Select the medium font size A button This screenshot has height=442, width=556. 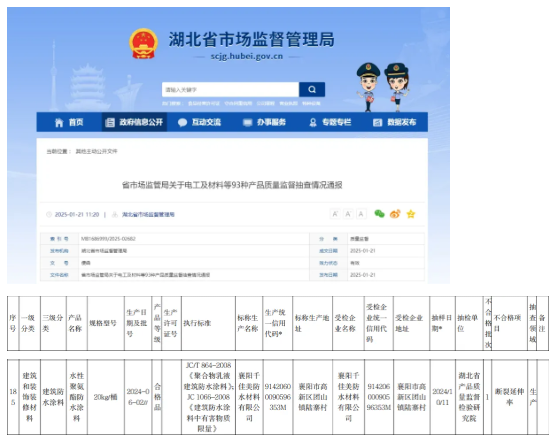tap(348, 214)
